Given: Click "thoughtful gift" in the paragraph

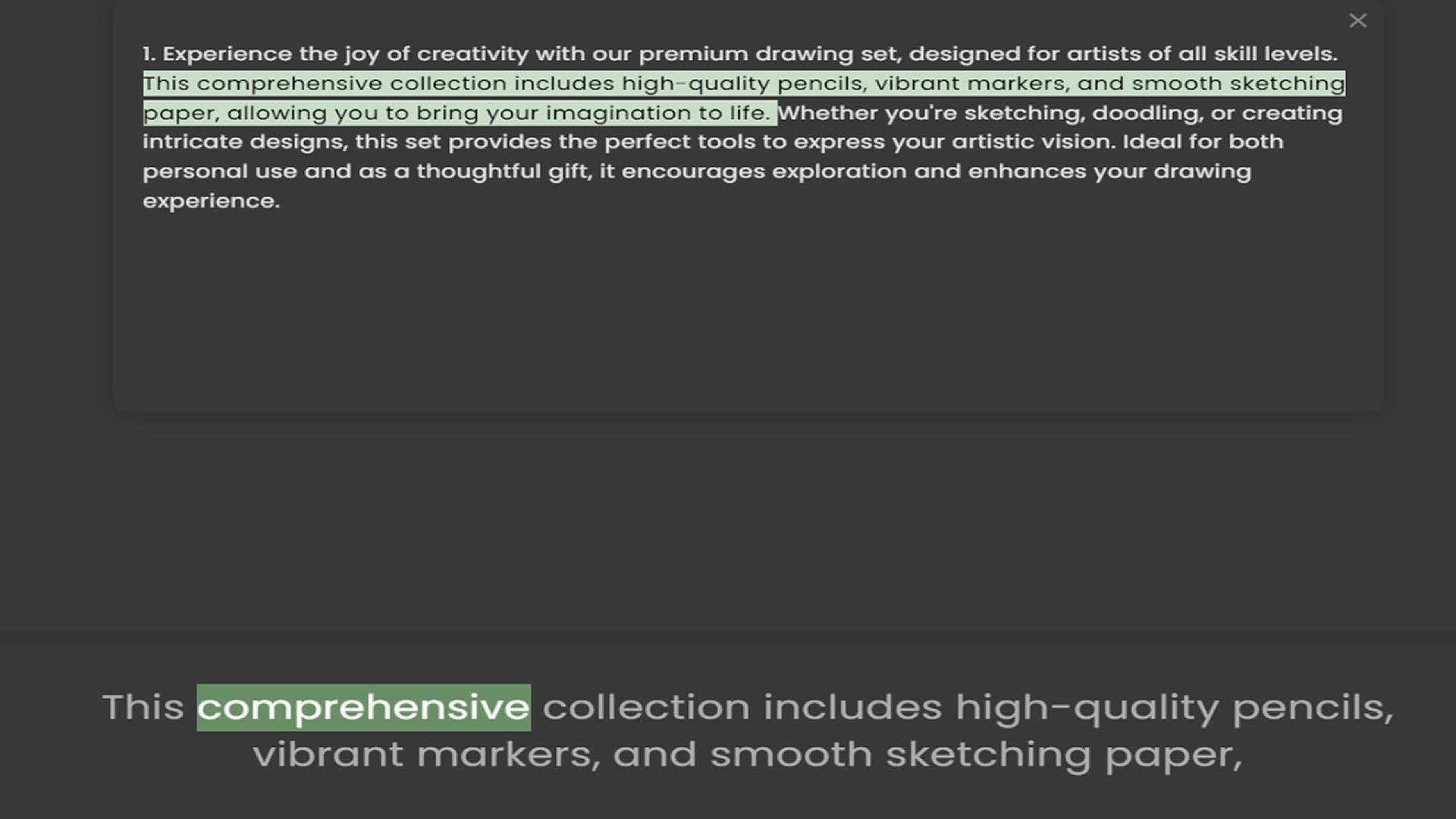Looking at the screenshot, I should [x=503, y=171].
